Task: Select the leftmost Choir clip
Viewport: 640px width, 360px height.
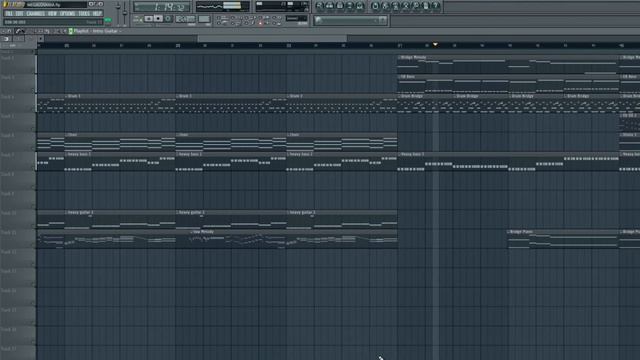Action: (120, 142)
